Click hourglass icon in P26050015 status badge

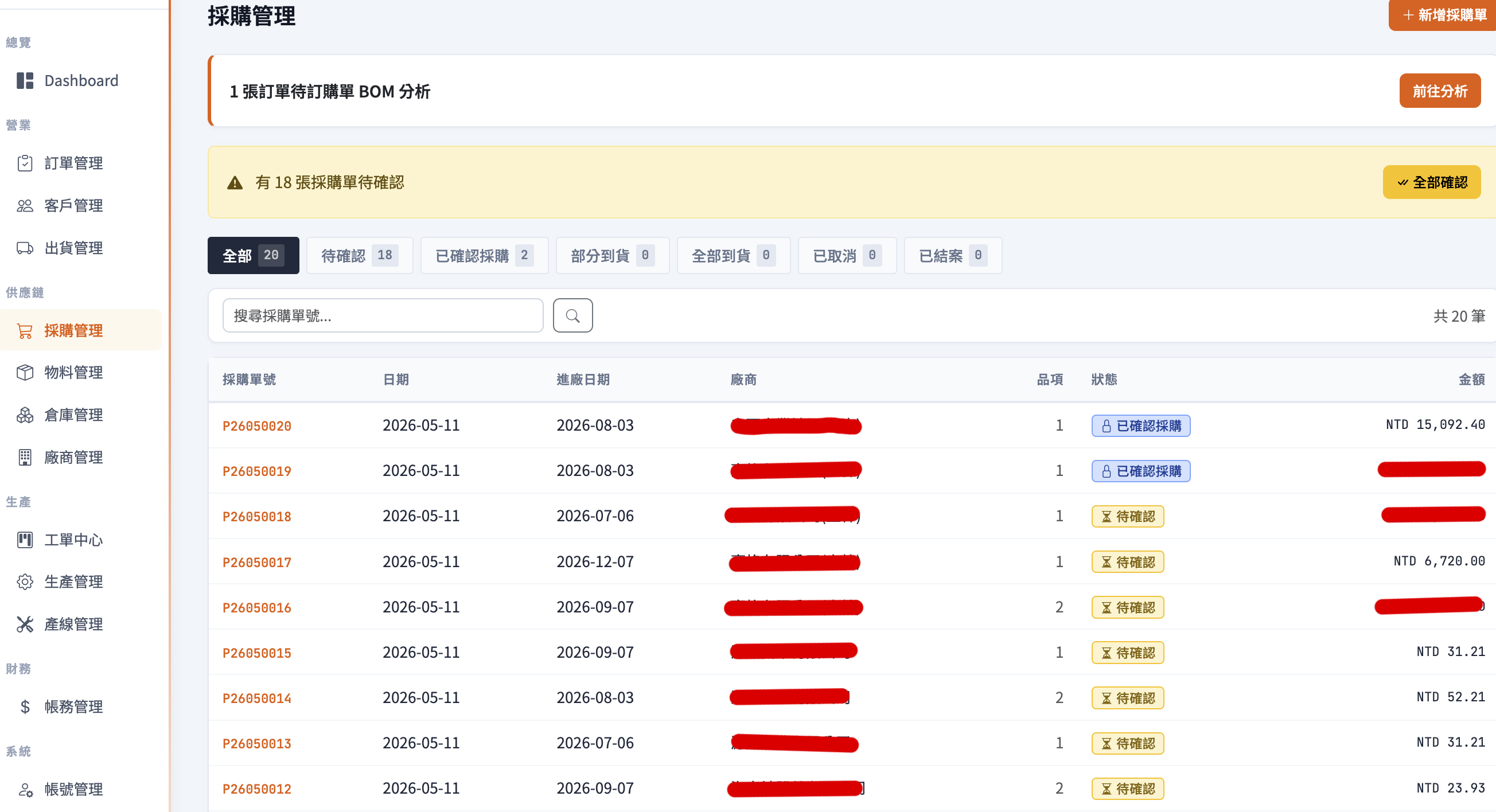pyautogui.click(x=1107, y=653)
